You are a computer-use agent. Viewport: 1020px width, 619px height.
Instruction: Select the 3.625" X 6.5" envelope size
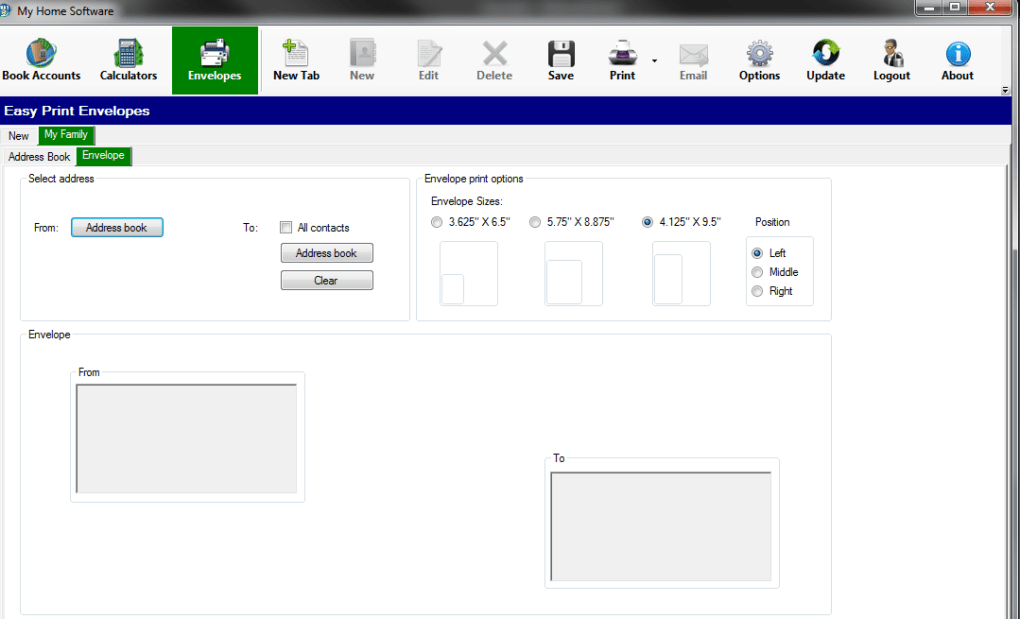coord(436,221)
